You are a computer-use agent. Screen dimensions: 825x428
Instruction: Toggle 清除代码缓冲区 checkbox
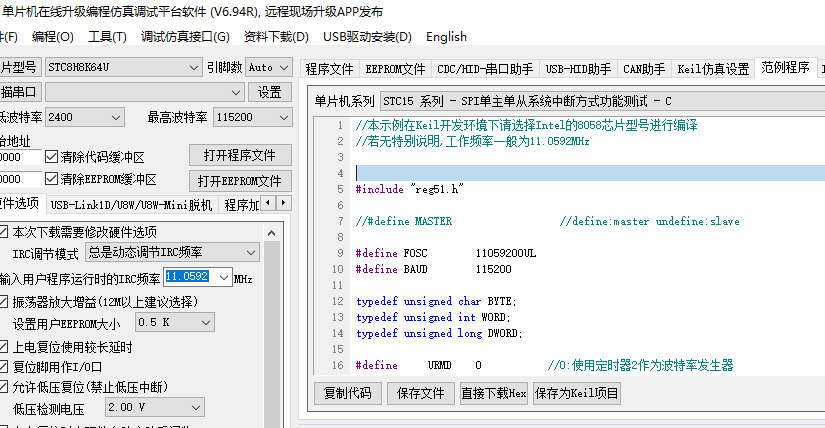(51, 156)
